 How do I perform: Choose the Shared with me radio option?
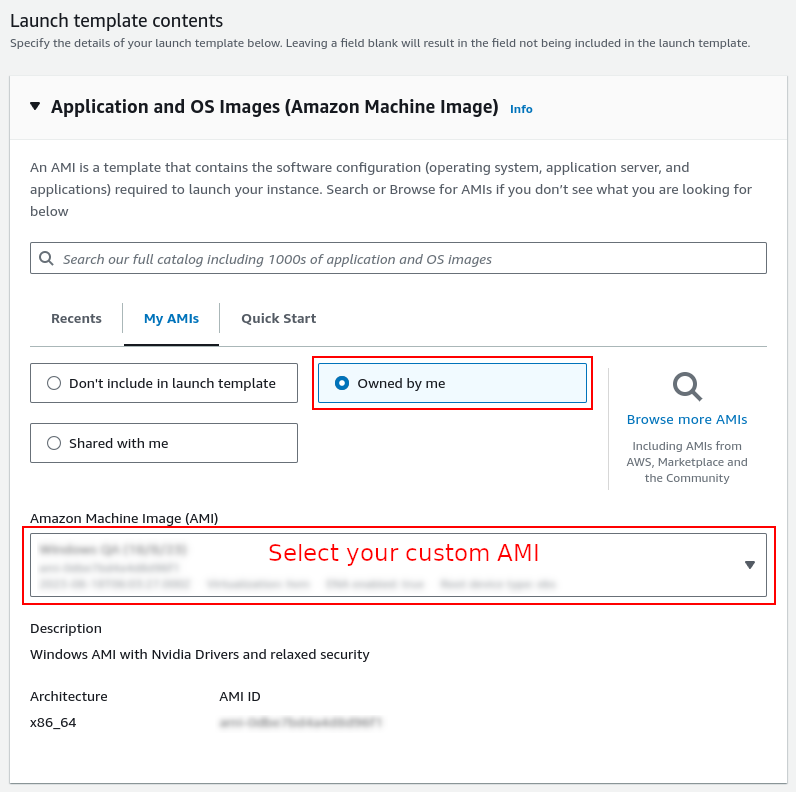pyautogui.click(x=54, y=443)
